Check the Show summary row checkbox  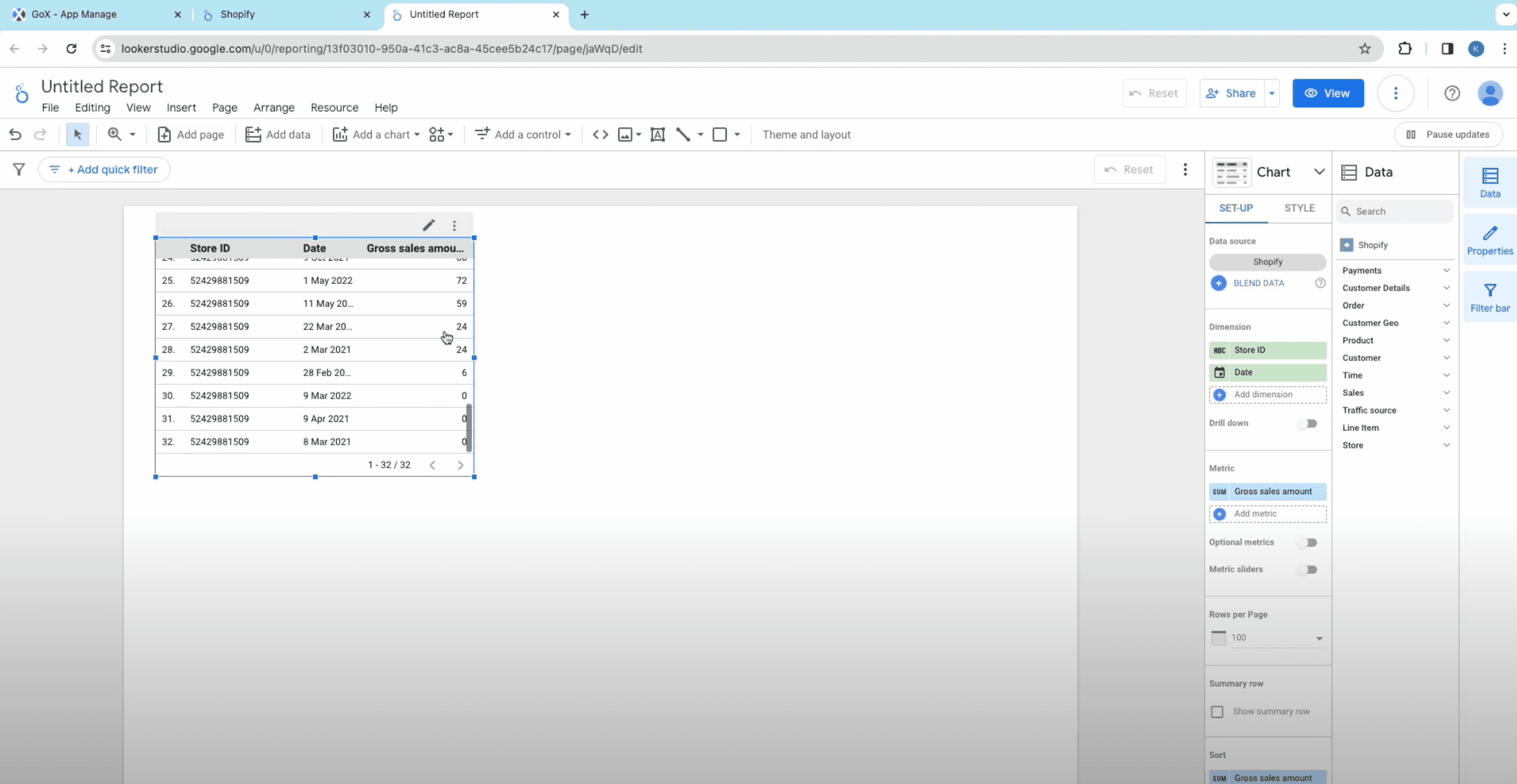point(1217,712)
